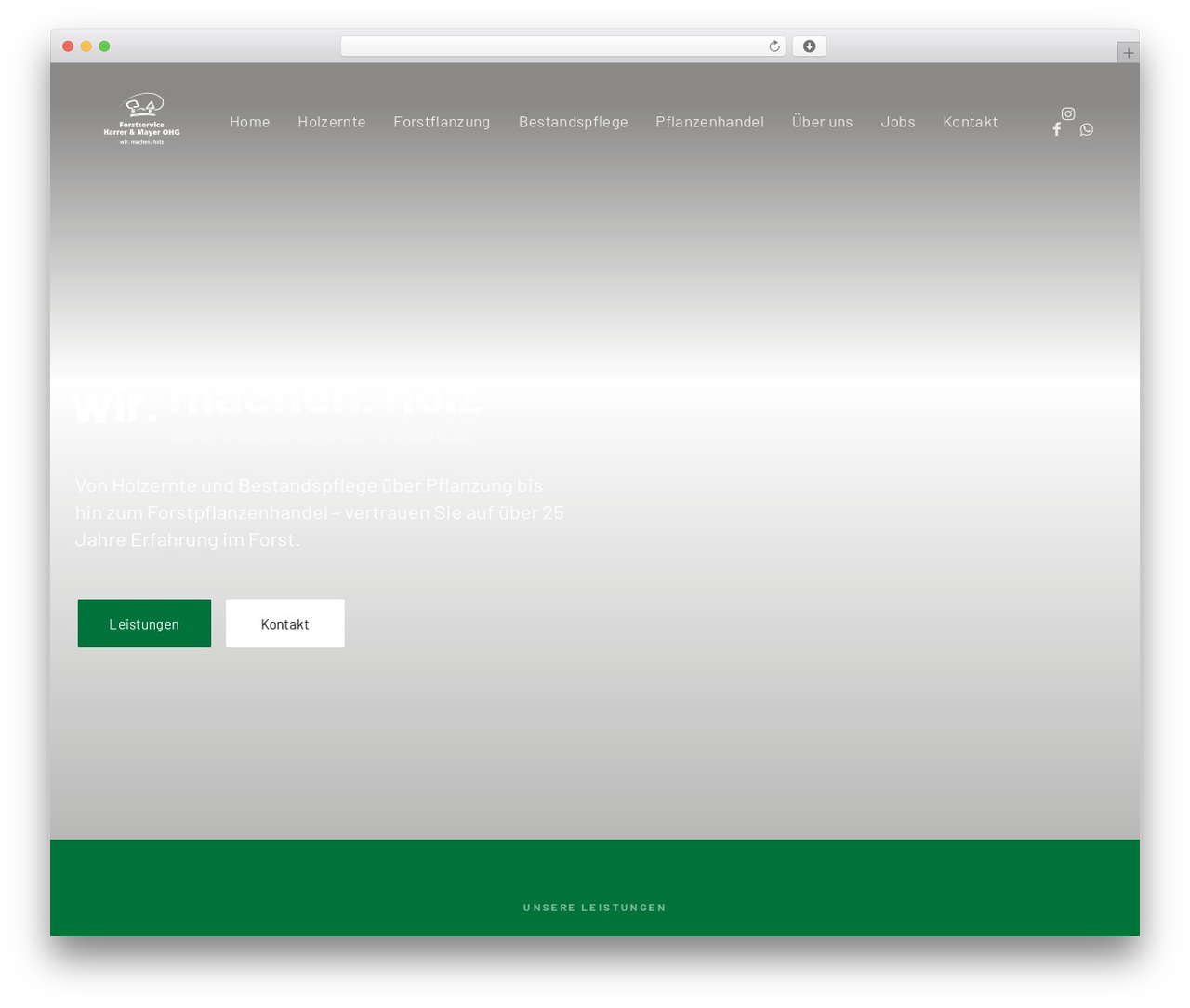Open the Instagram profile icon
This screenshot has height=1008, width=1190.
1068,113
